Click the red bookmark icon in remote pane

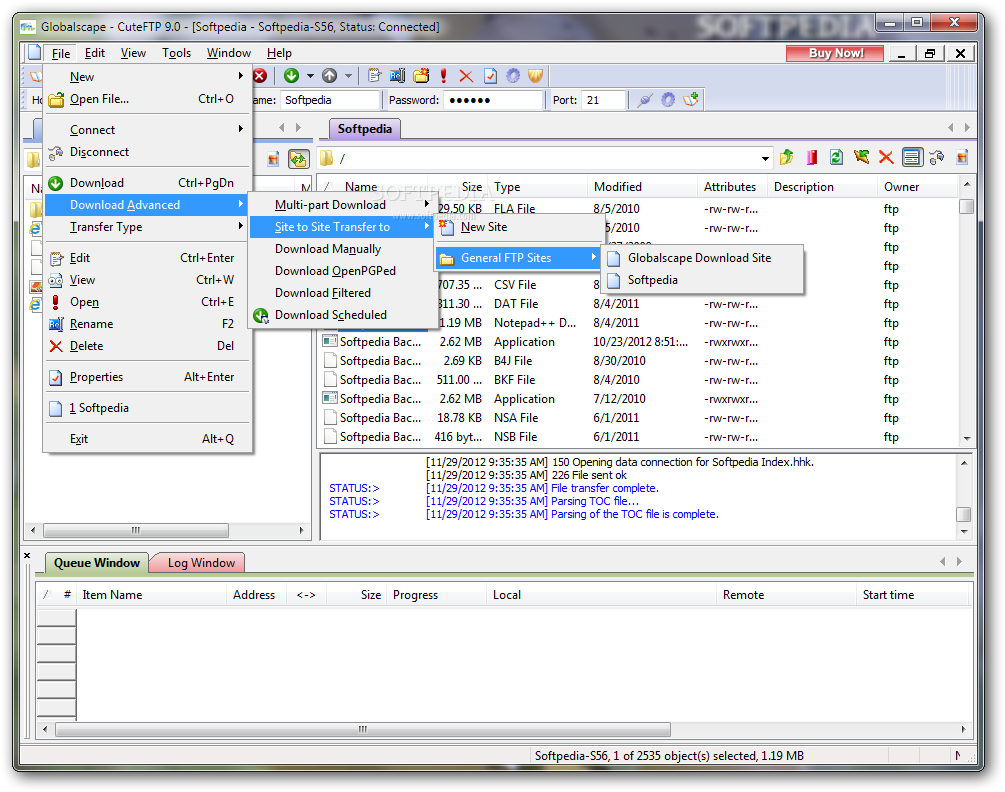point(811,157)
